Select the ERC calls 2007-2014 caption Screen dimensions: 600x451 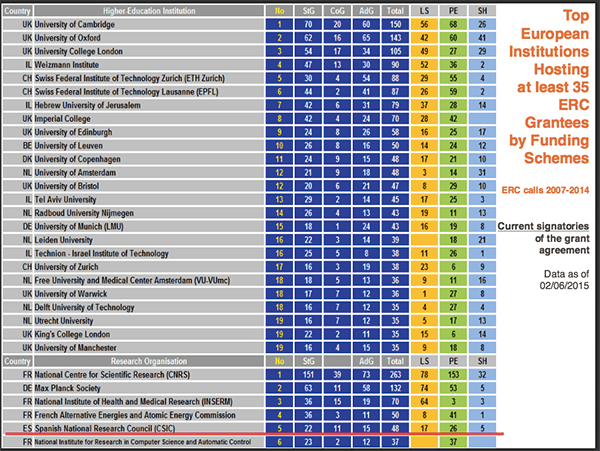click(x=545, y=190)
